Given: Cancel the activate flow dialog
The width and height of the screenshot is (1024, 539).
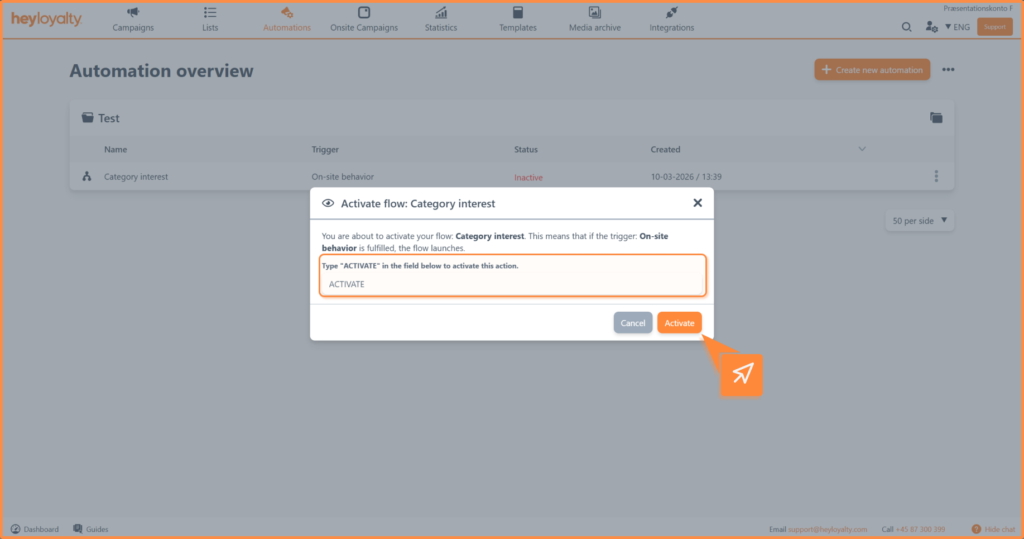Looking at the screenshot, I should tap(632, 323).
